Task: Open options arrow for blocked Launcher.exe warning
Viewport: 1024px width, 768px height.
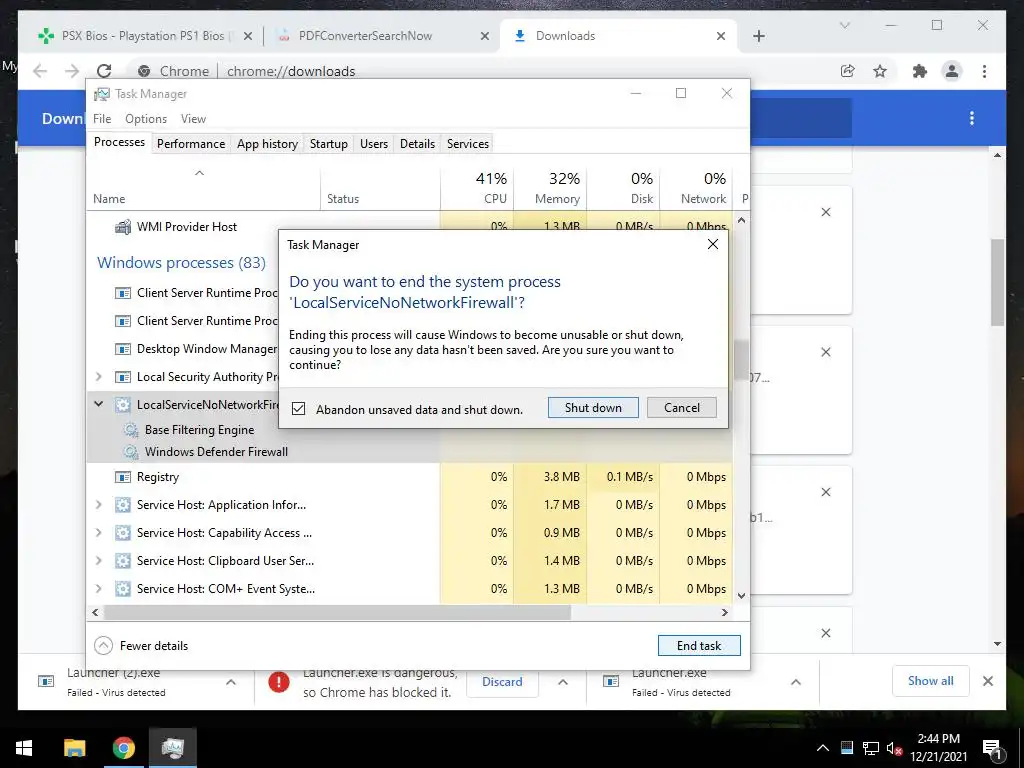Action: [x=562, y=682]
